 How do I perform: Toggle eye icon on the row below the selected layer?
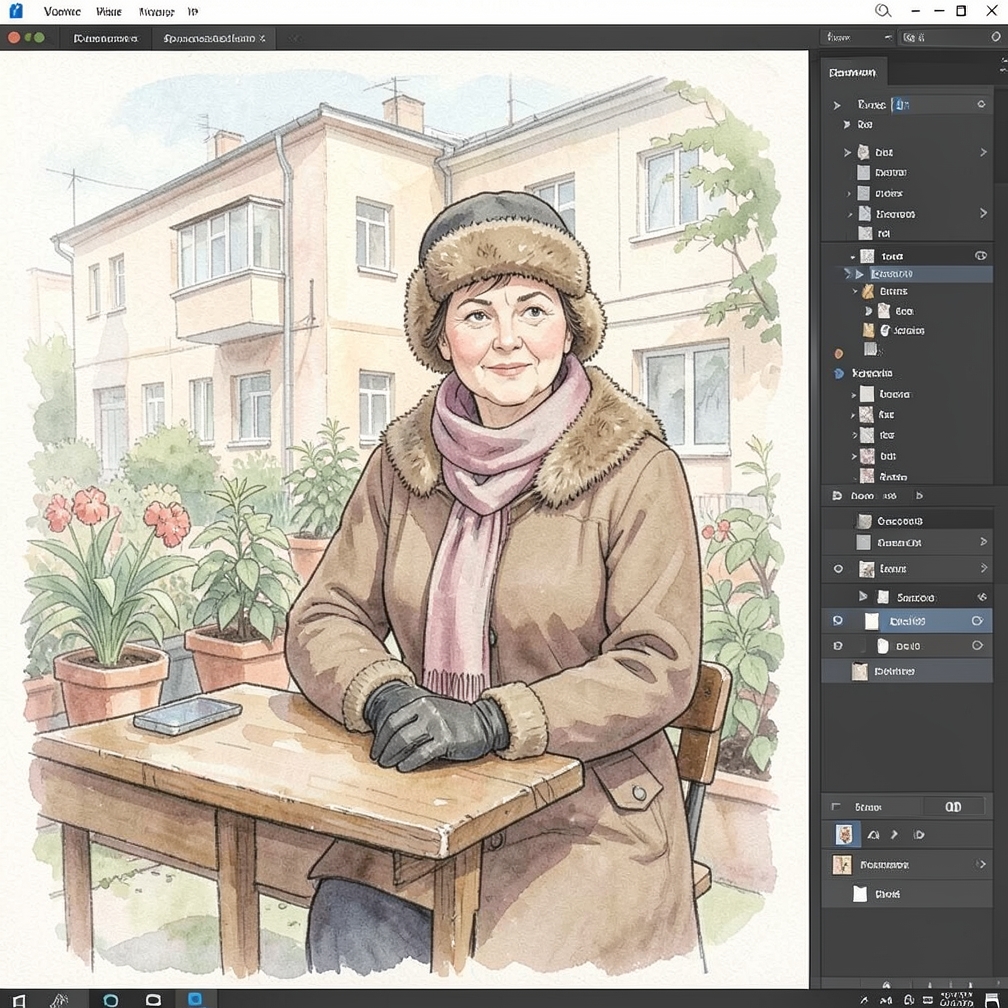[838, 645]
